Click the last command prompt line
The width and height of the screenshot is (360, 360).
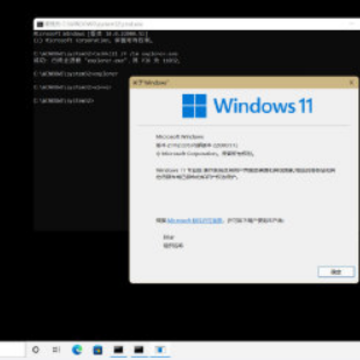[x=64, y=100]
